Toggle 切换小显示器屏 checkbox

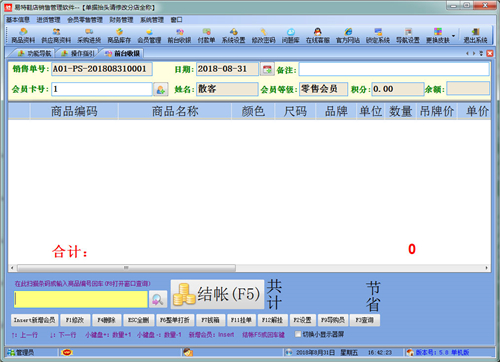[x=298, y=334]
